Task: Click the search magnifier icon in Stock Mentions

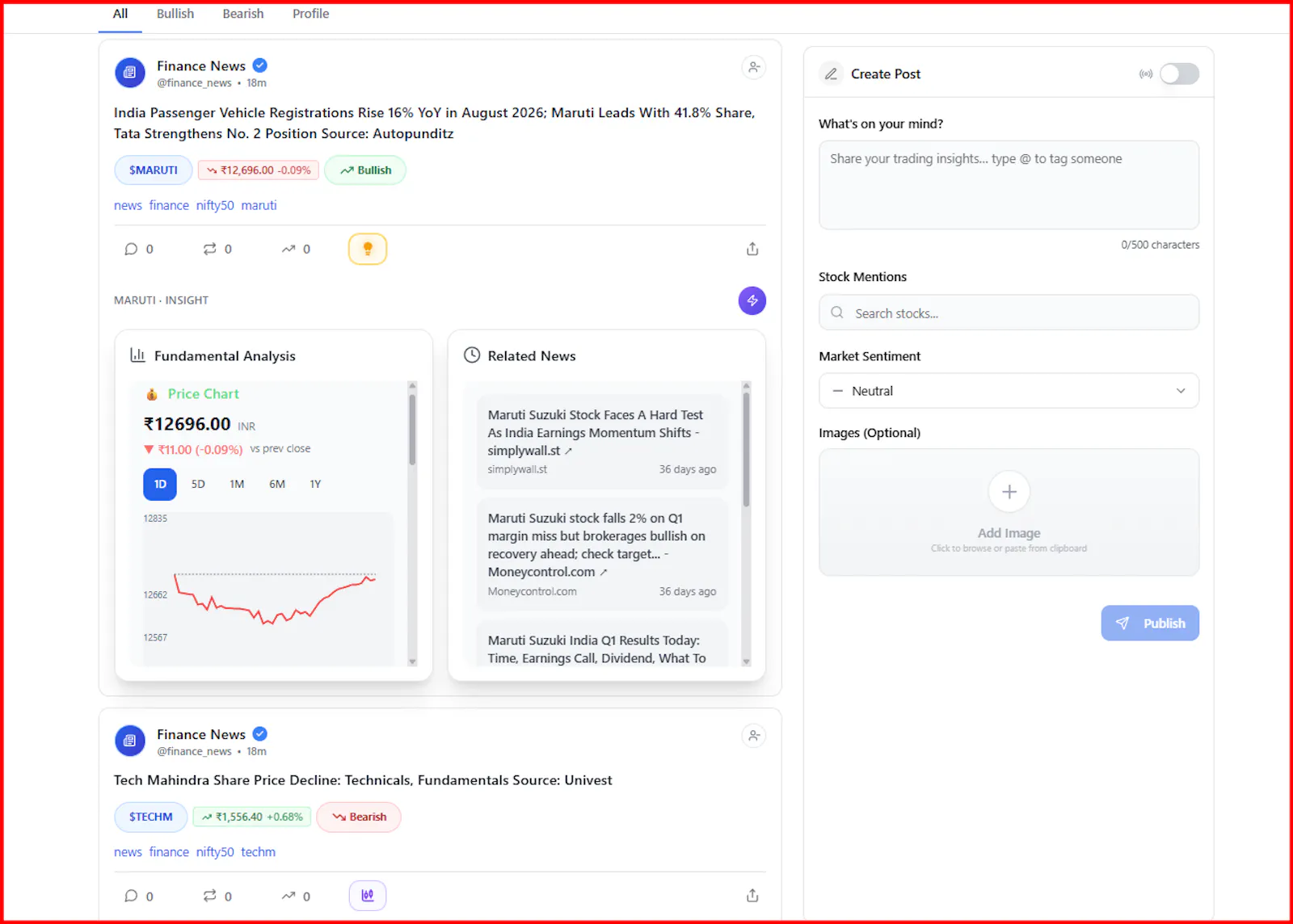Action: [837, 313]
